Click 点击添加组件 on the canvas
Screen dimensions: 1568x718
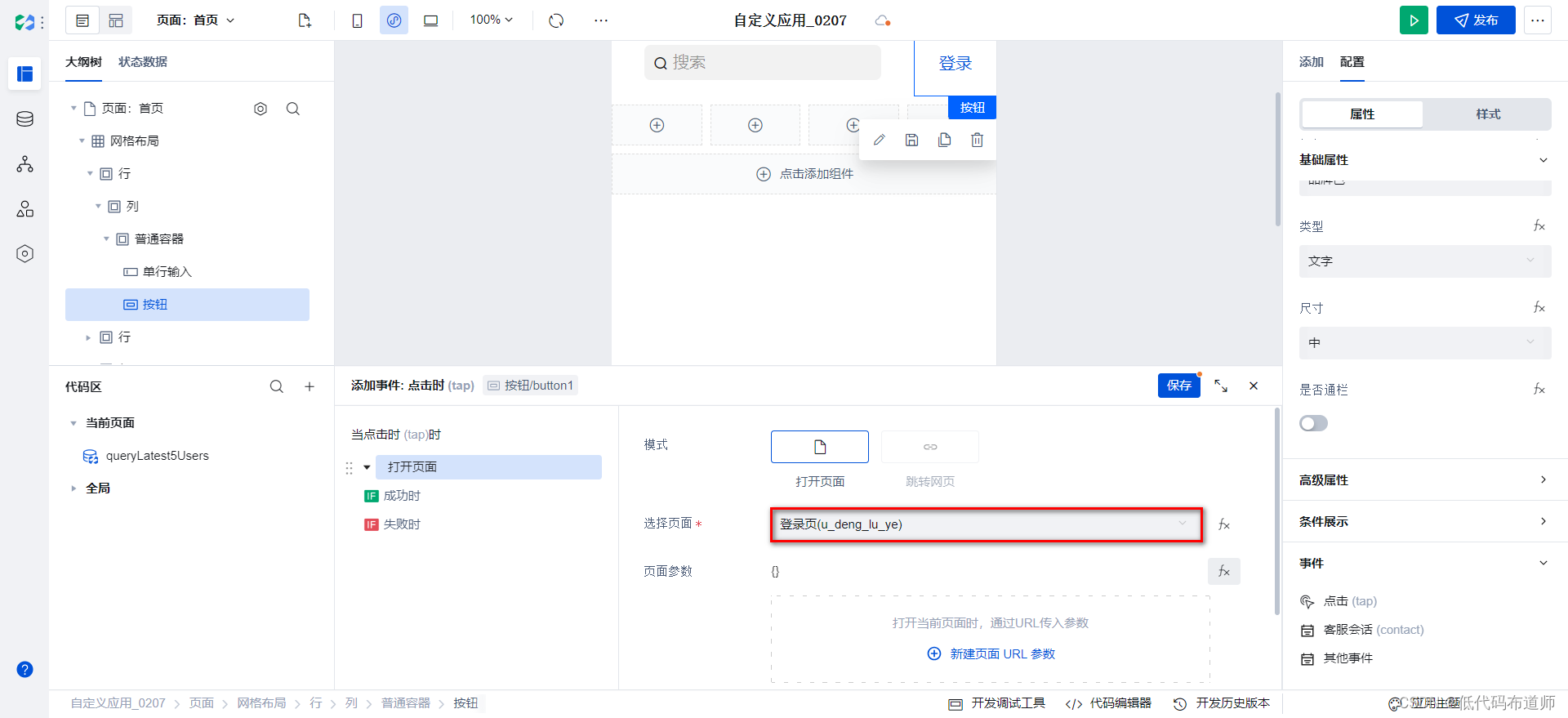(x=804, y=174)
